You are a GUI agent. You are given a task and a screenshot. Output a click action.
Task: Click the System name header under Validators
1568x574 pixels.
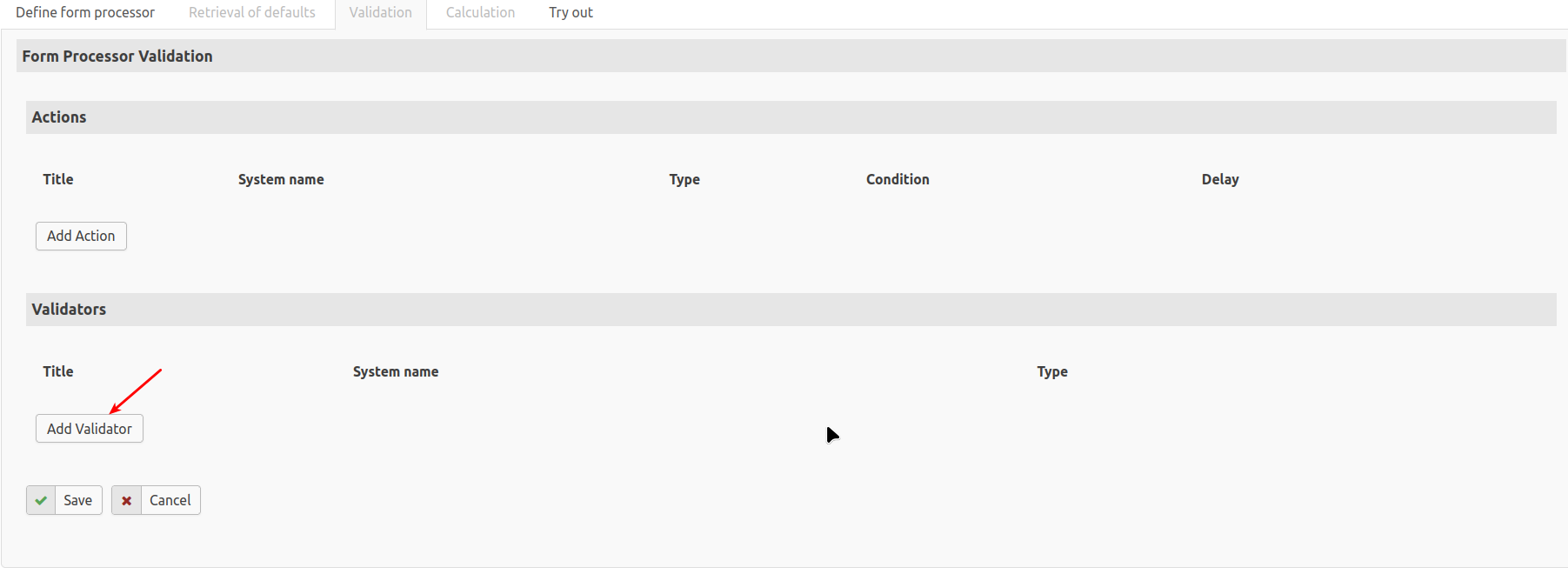point(396,371)
